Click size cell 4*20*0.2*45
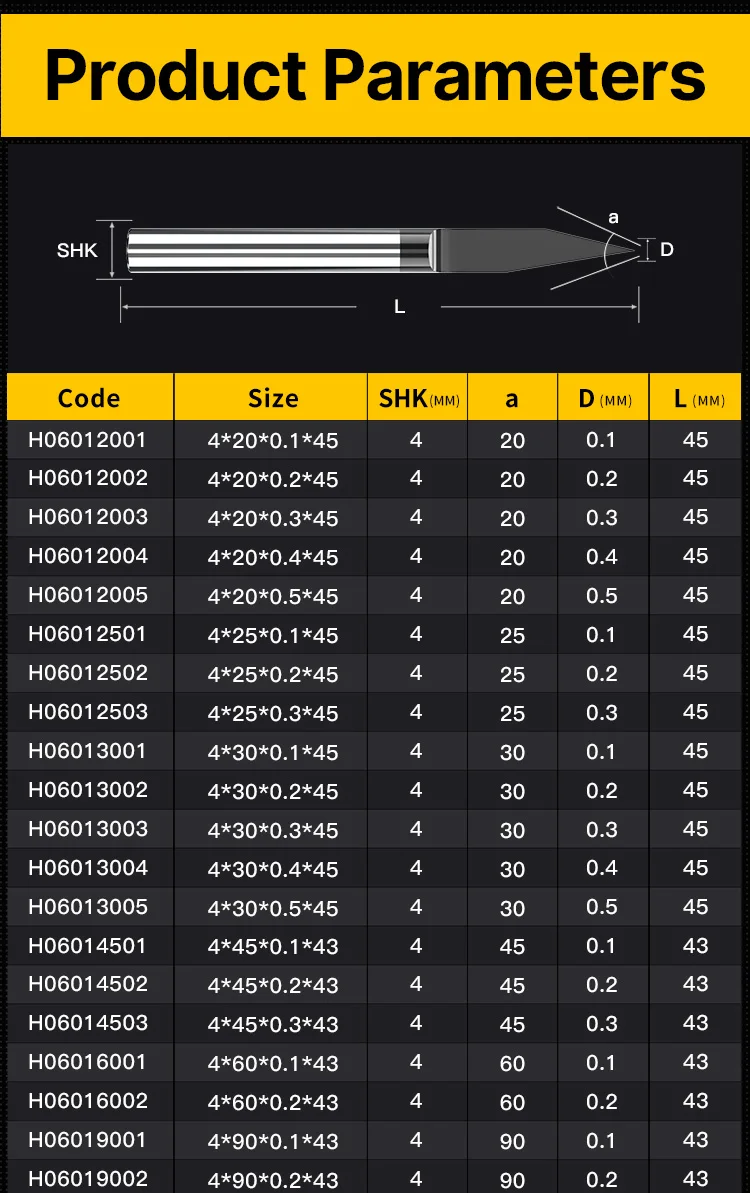Screen dimensions: 750x1193 click(273, 479)
